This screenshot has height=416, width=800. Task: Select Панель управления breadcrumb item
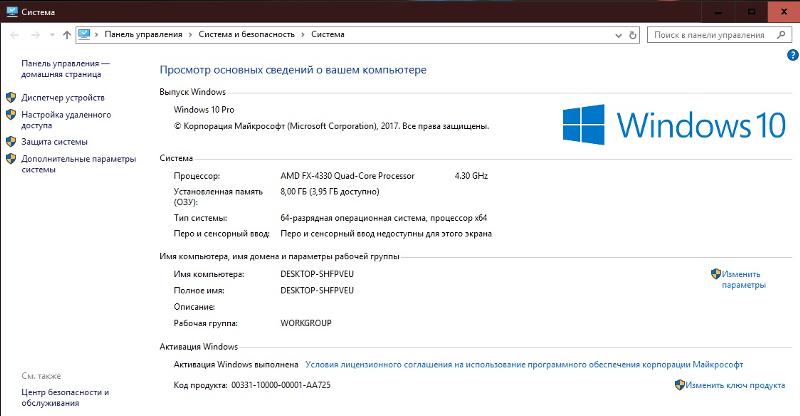pyautogui.click(x=143, y=34)
